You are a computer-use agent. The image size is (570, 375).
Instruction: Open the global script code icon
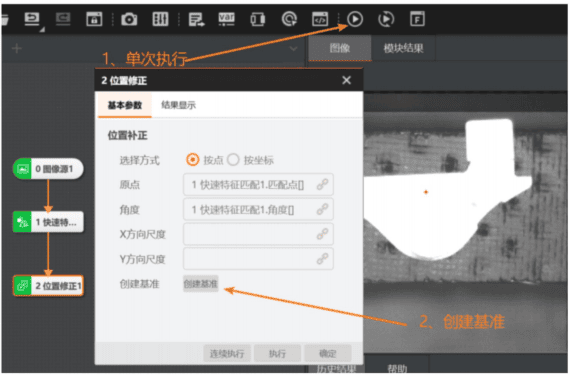[320, 19]
